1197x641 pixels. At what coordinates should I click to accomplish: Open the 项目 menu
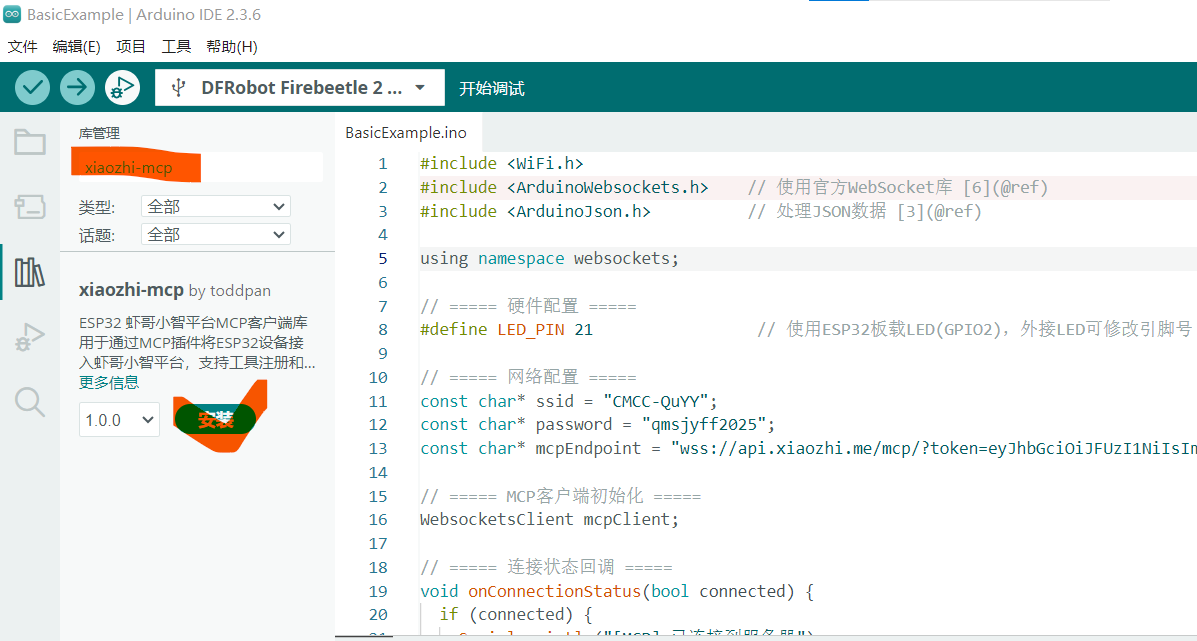pos(131,47)
